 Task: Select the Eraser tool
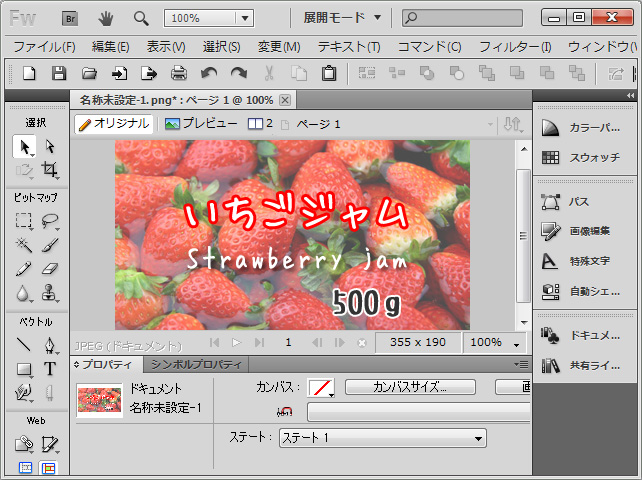click(x=50, y=269)
